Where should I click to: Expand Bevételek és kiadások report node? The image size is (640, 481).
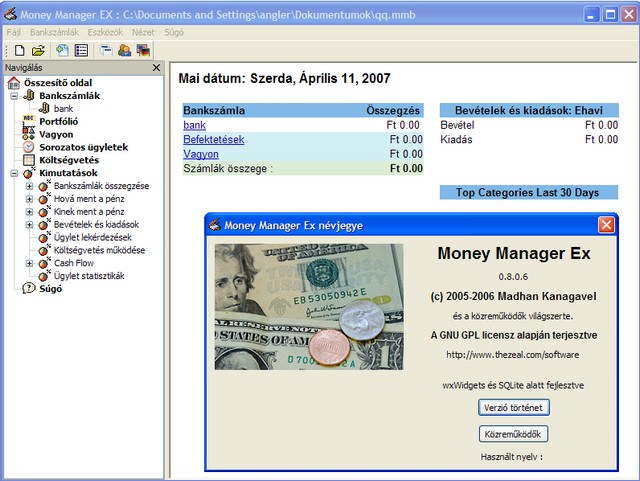tap(29, 225)
